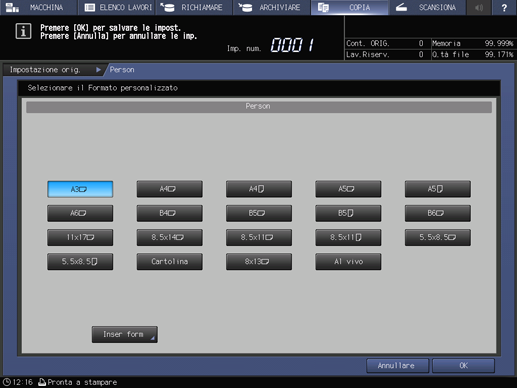Open help with the question mark icon
Screen dimensions: 517x388
504,7
